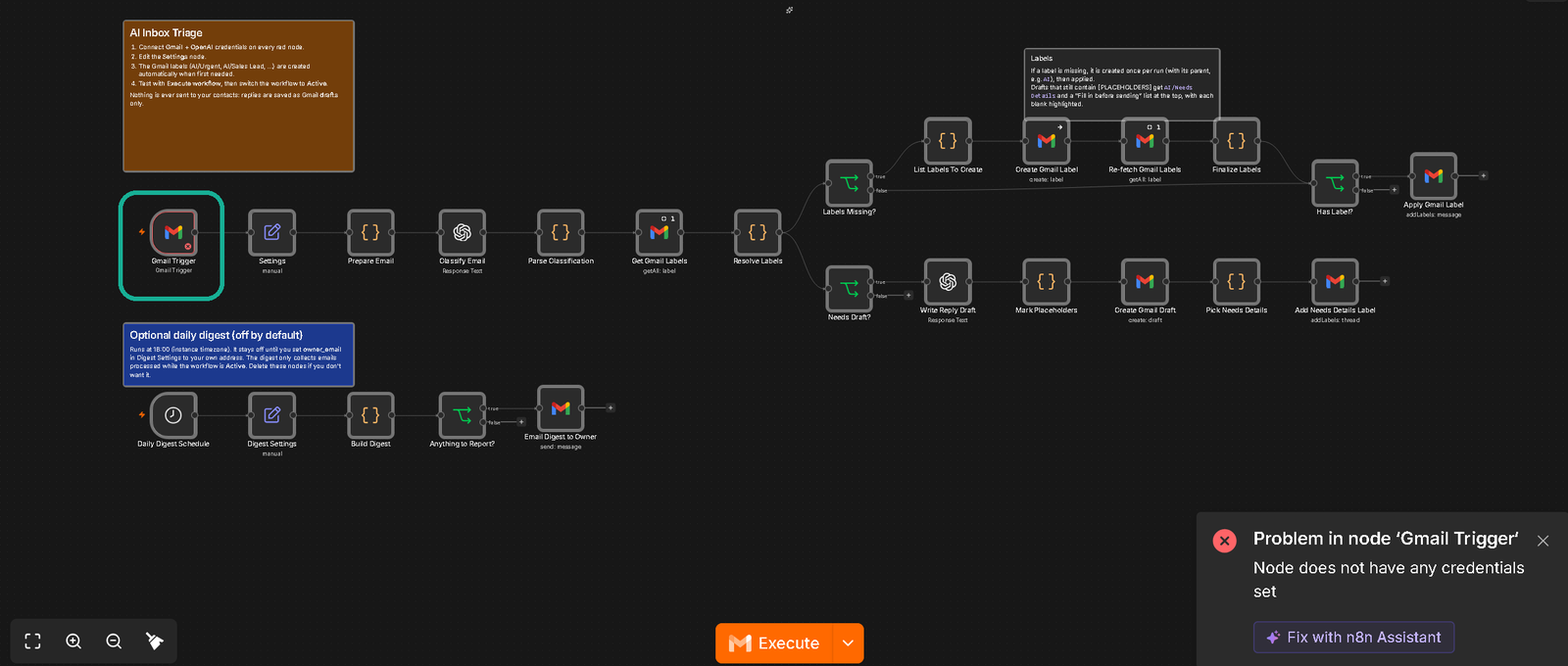This screenshot has width=1568, height=666.
Task: Expand the Execute button dropdown arrow
Action: [848, 643]
